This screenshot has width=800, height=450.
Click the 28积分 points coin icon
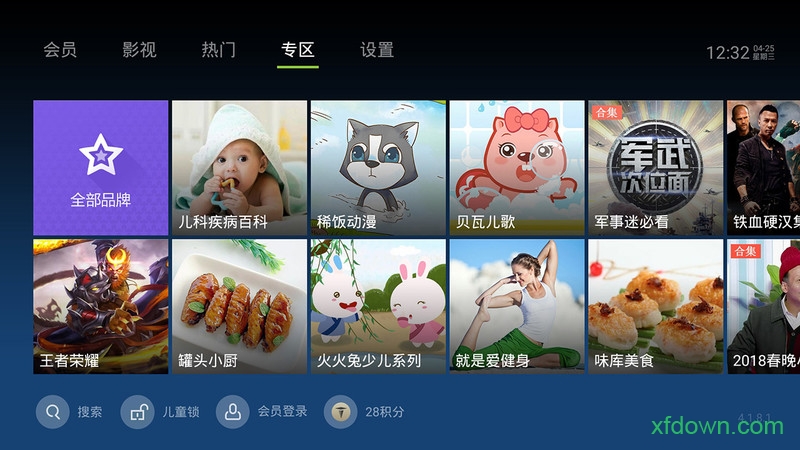[x=340, y=412]
